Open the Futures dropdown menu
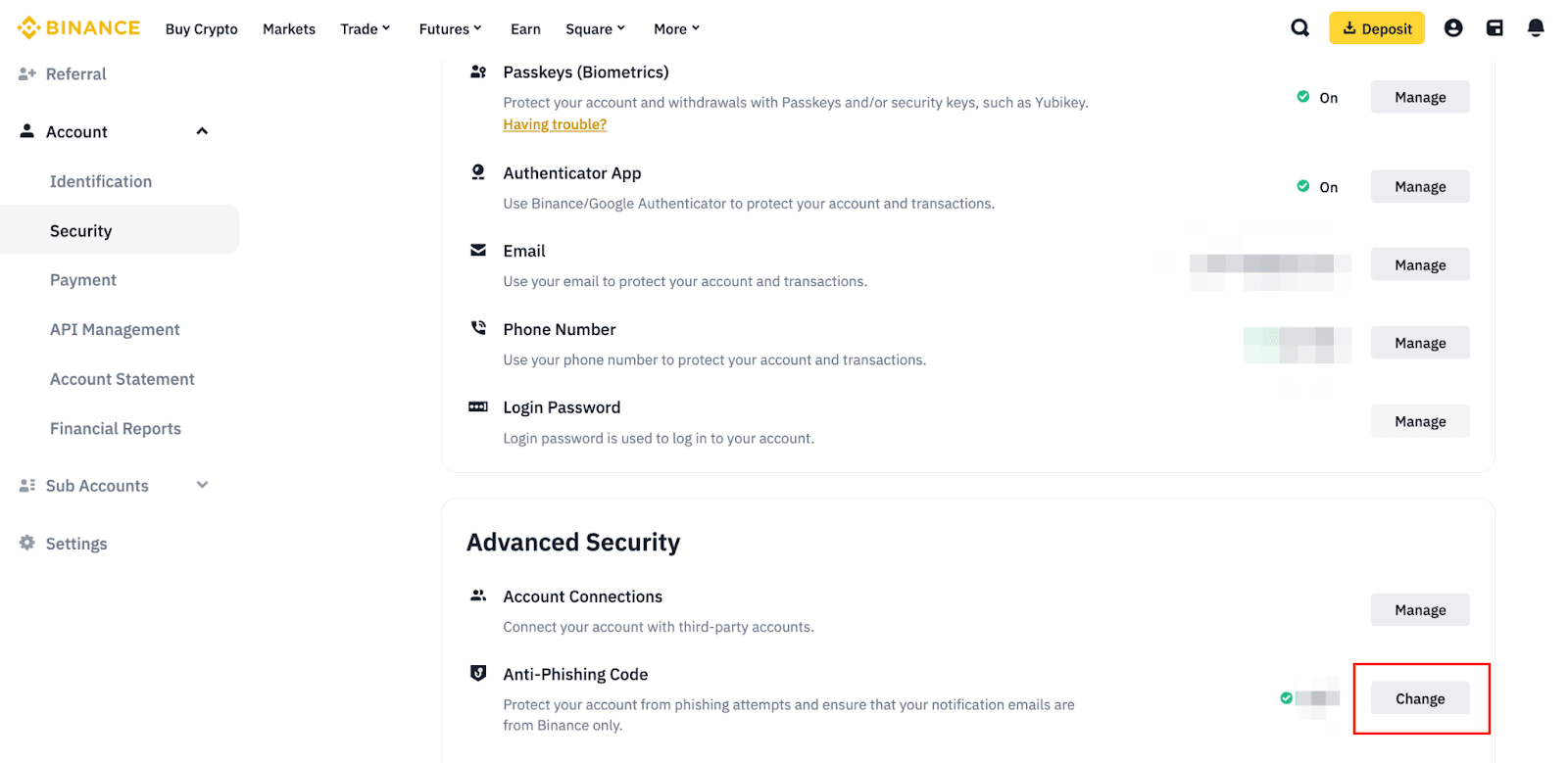This screenshot has width=1568, height=763. (x=450, y=29)
